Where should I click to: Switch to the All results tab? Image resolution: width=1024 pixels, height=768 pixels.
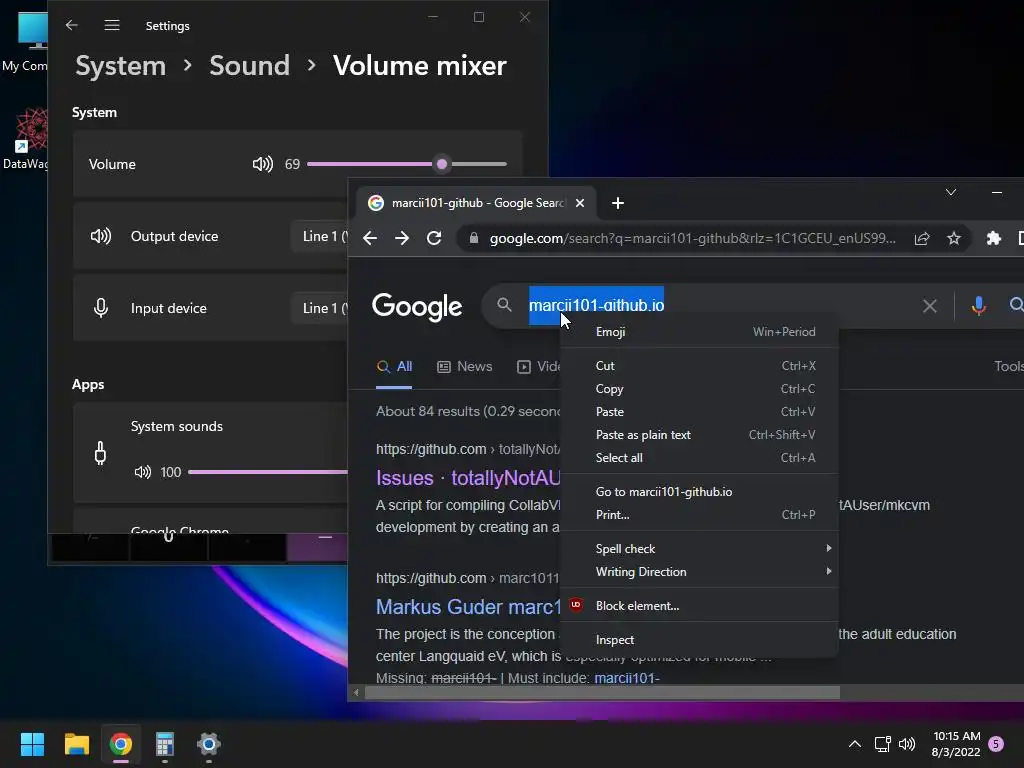[394, 367]
